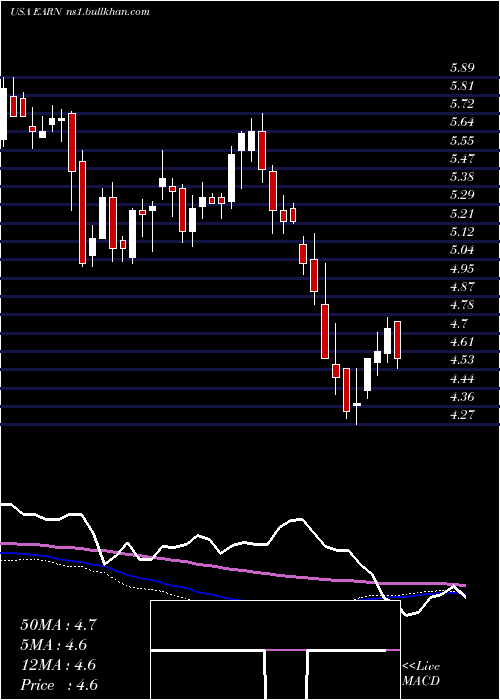Click the 5.38 price axis label
The image size is (500, 700).
(x=462, y=177)
